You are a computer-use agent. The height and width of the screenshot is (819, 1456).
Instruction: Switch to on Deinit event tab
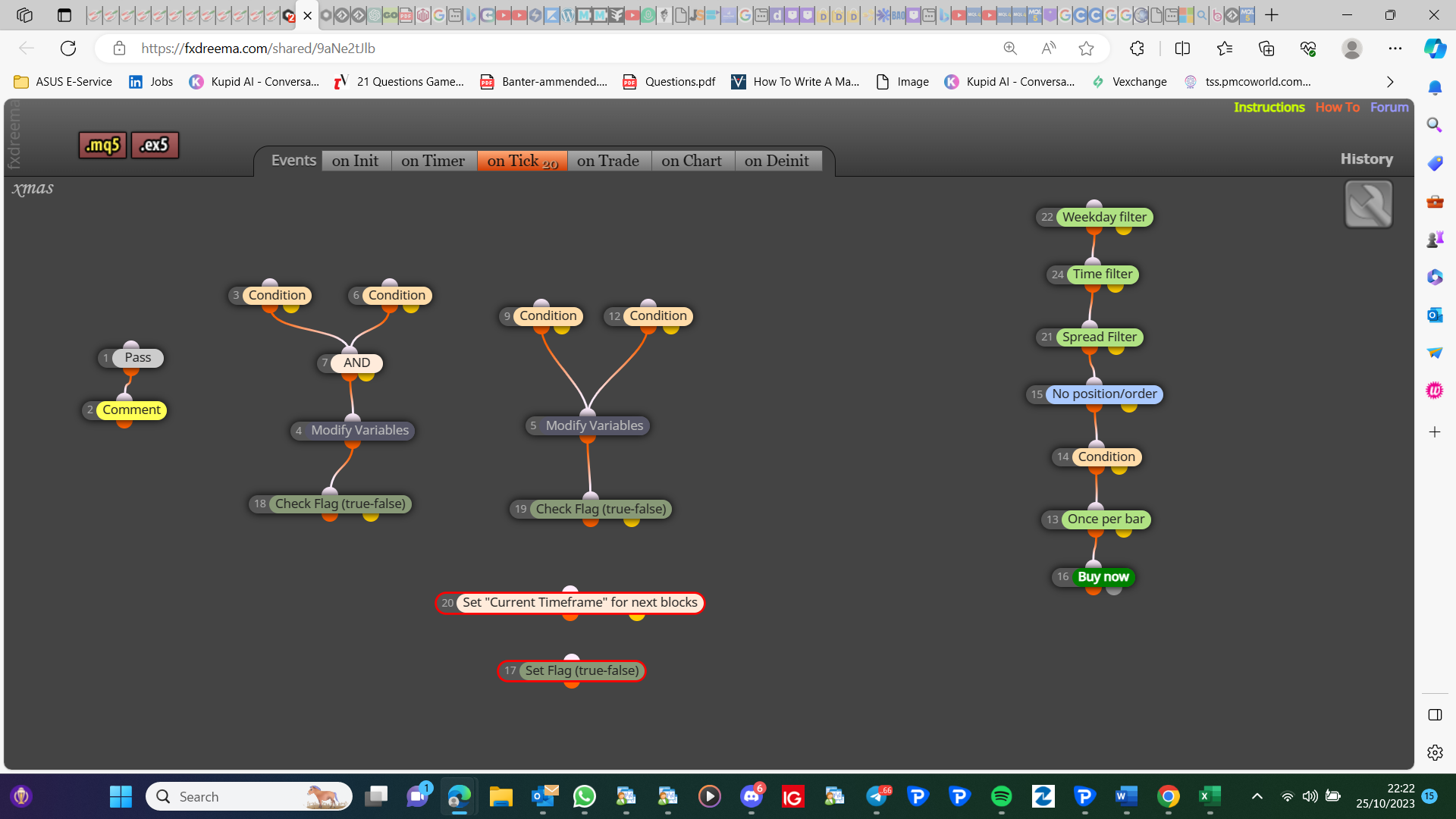point(777,161)
